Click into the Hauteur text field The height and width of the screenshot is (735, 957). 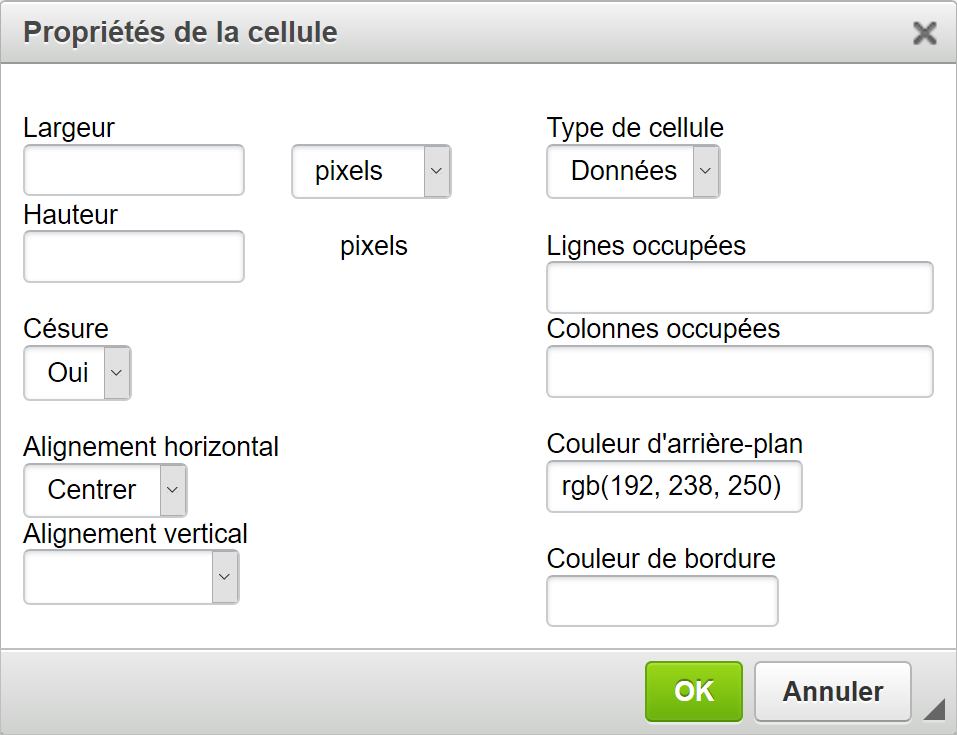[134, 256]
